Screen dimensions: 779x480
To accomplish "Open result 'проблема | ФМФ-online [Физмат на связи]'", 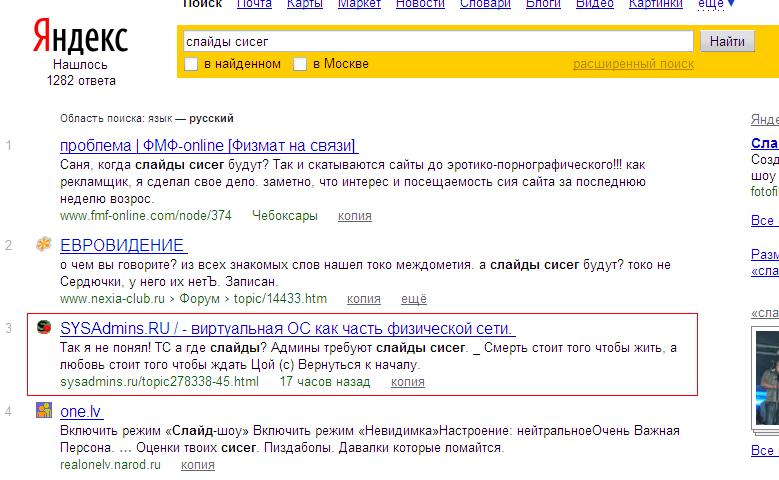I will (209, 146).
